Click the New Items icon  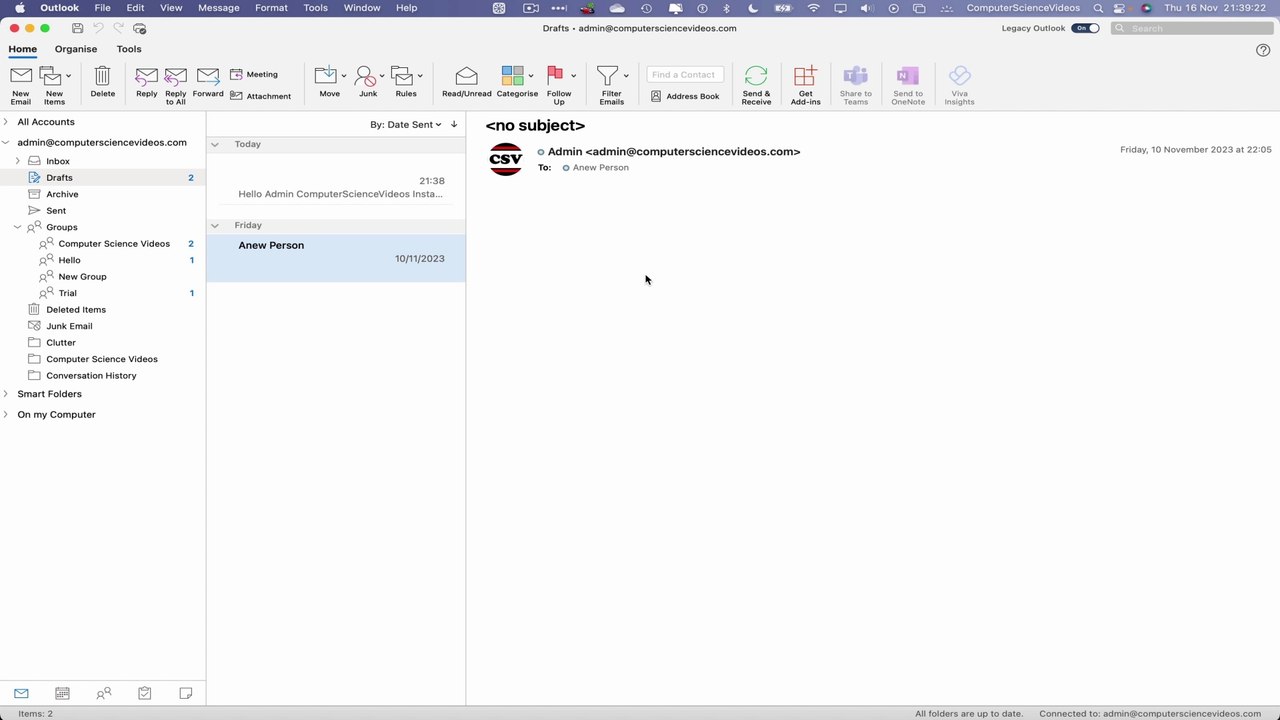[x=51, y=76]
